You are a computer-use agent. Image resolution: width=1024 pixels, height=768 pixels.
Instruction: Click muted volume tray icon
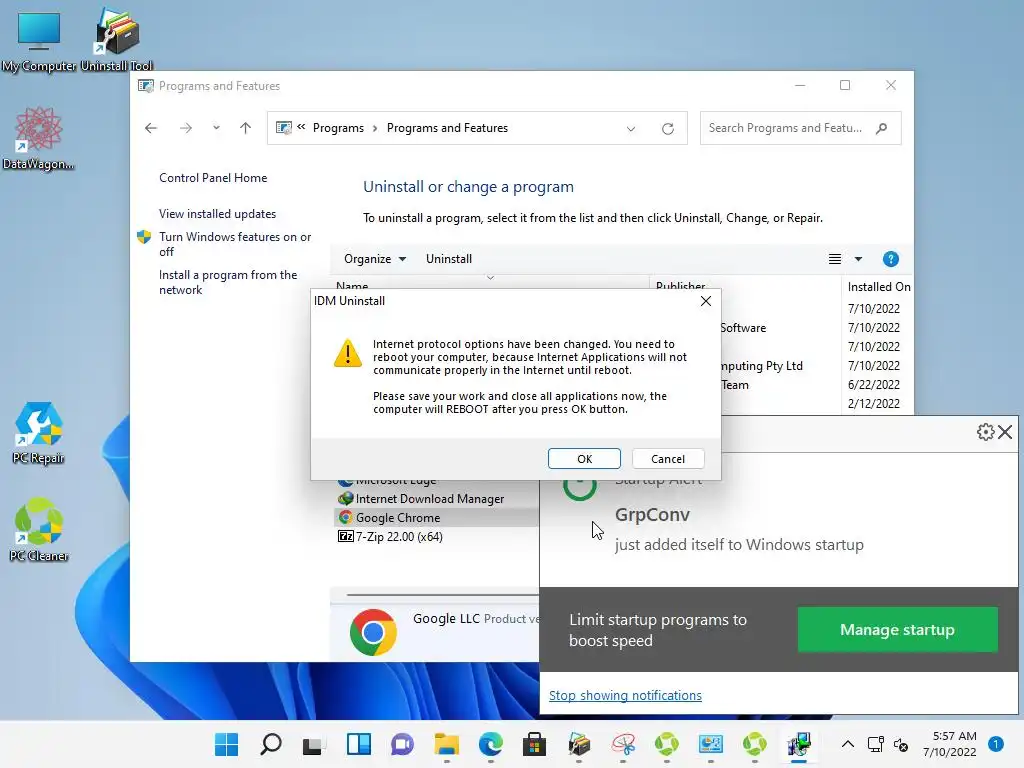point(901,744)
